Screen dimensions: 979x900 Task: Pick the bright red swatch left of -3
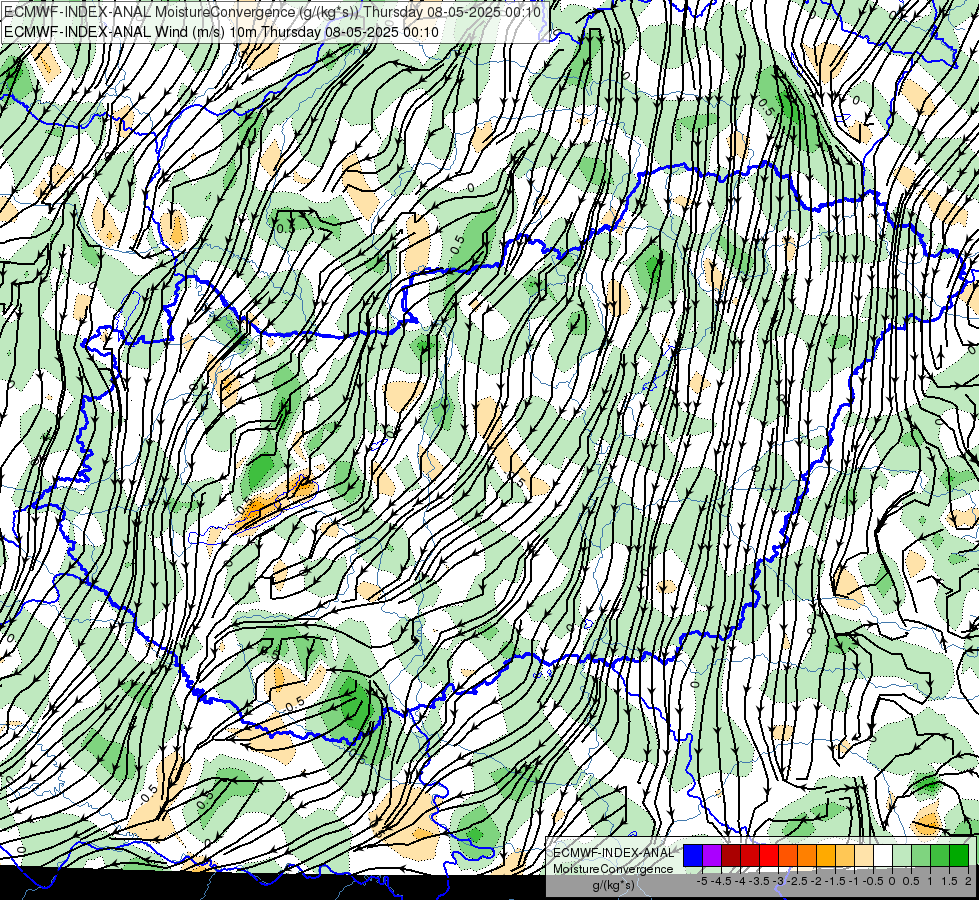769,856
